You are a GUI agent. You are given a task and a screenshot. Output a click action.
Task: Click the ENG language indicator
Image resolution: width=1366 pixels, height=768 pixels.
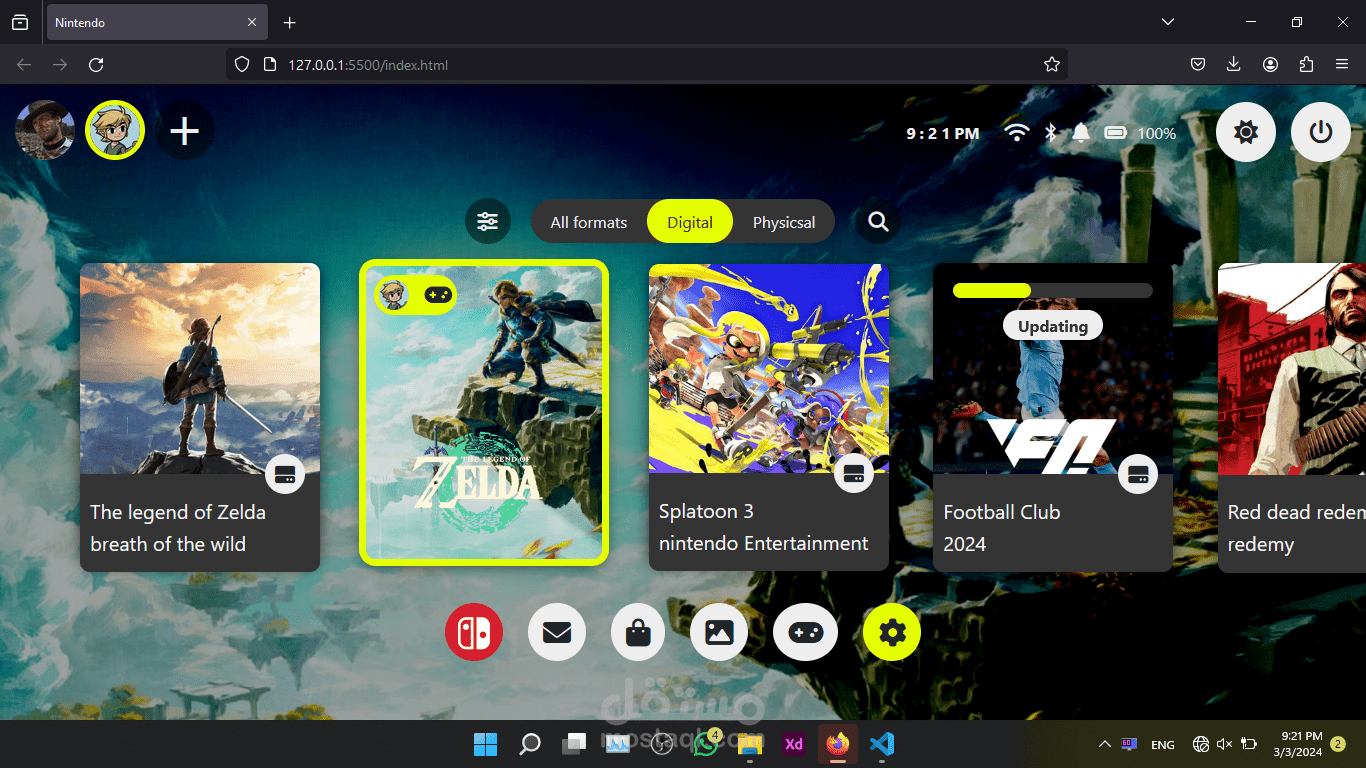(x=1163, y=745)
